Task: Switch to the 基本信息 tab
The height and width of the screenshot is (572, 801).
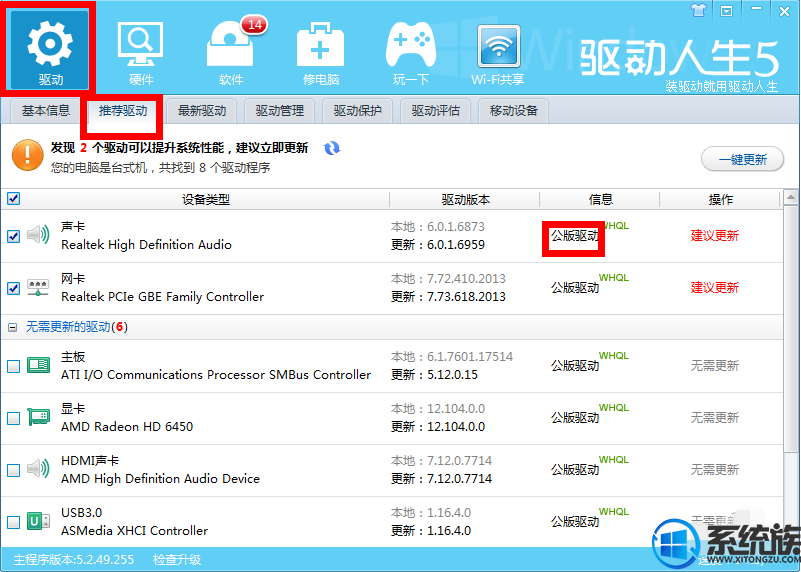Action: (45, 111)
